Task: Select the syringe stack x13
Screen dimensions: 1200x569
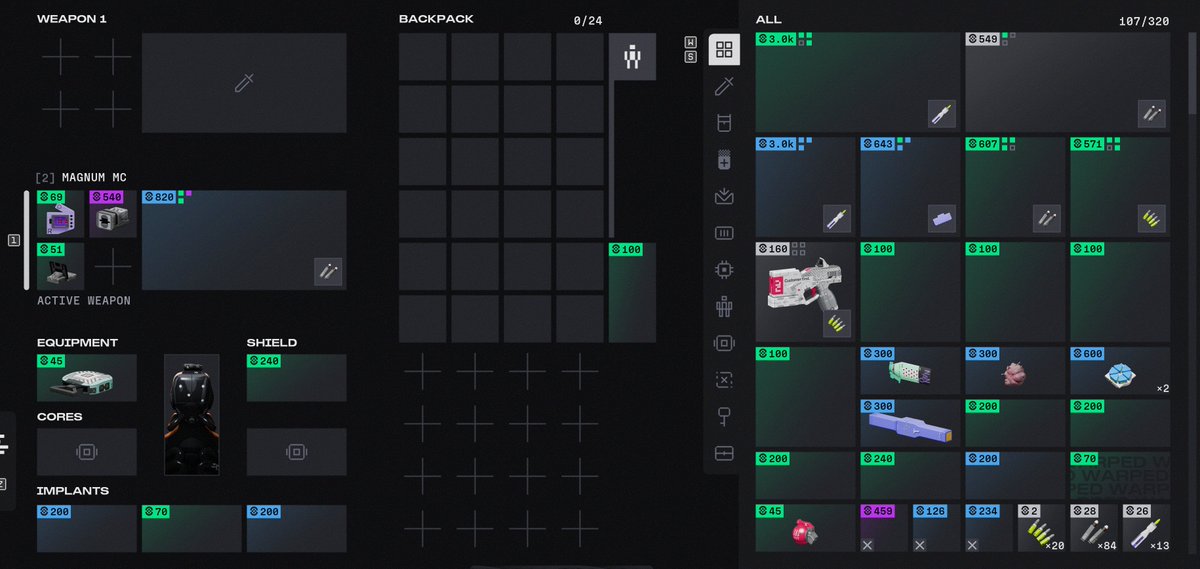Action: pyautogui.click(x=1146, y=528)
